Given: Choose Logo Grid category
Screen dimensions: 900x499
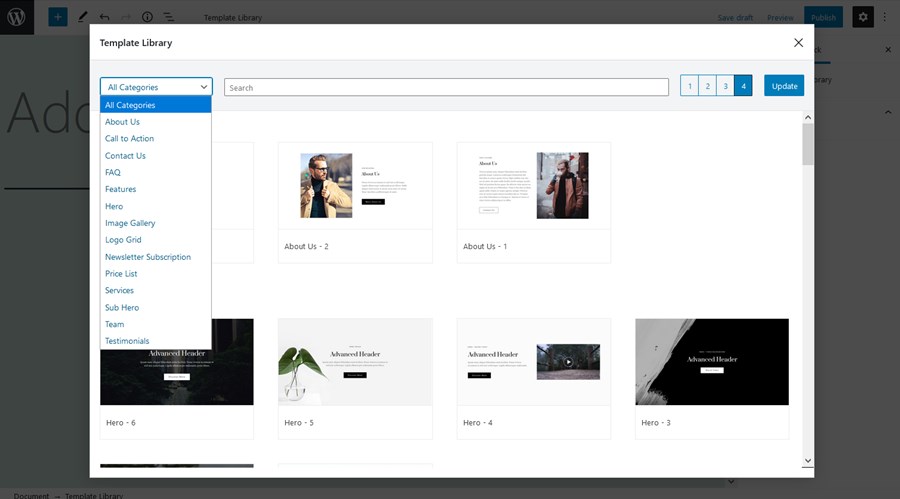Looking at the screenshot, I should [x=156, y=239].
